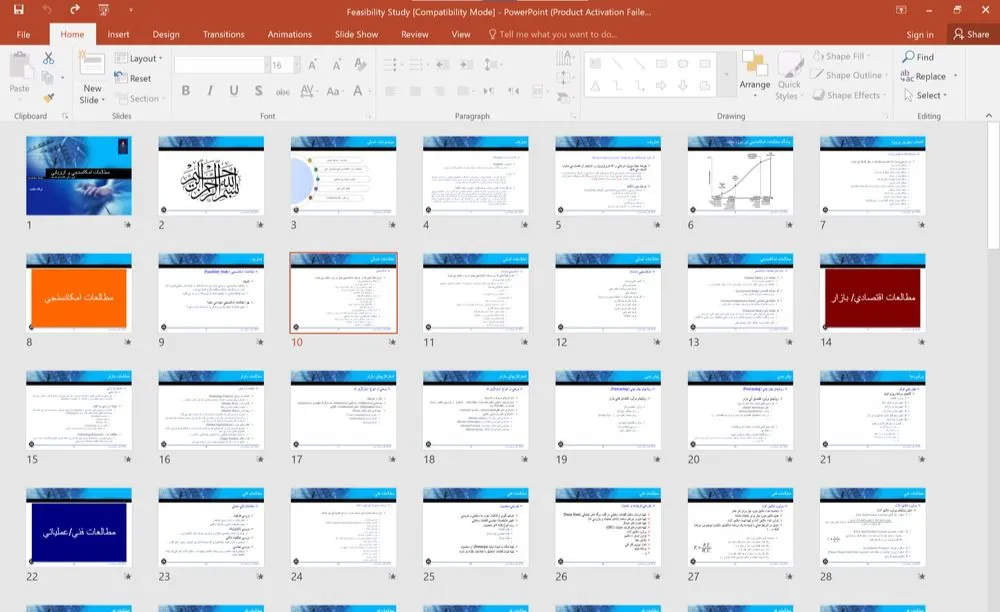Screen dimensions: 1000x612
Task: Click the Save icon in quick access toolbar
Action: tap(18, 10)
